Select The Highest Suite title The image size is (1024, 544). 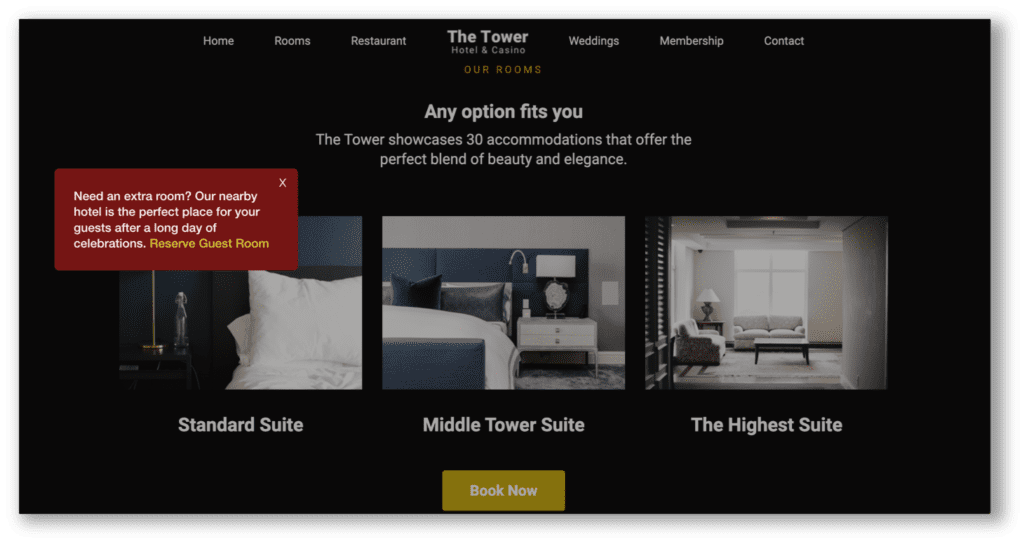766,425
